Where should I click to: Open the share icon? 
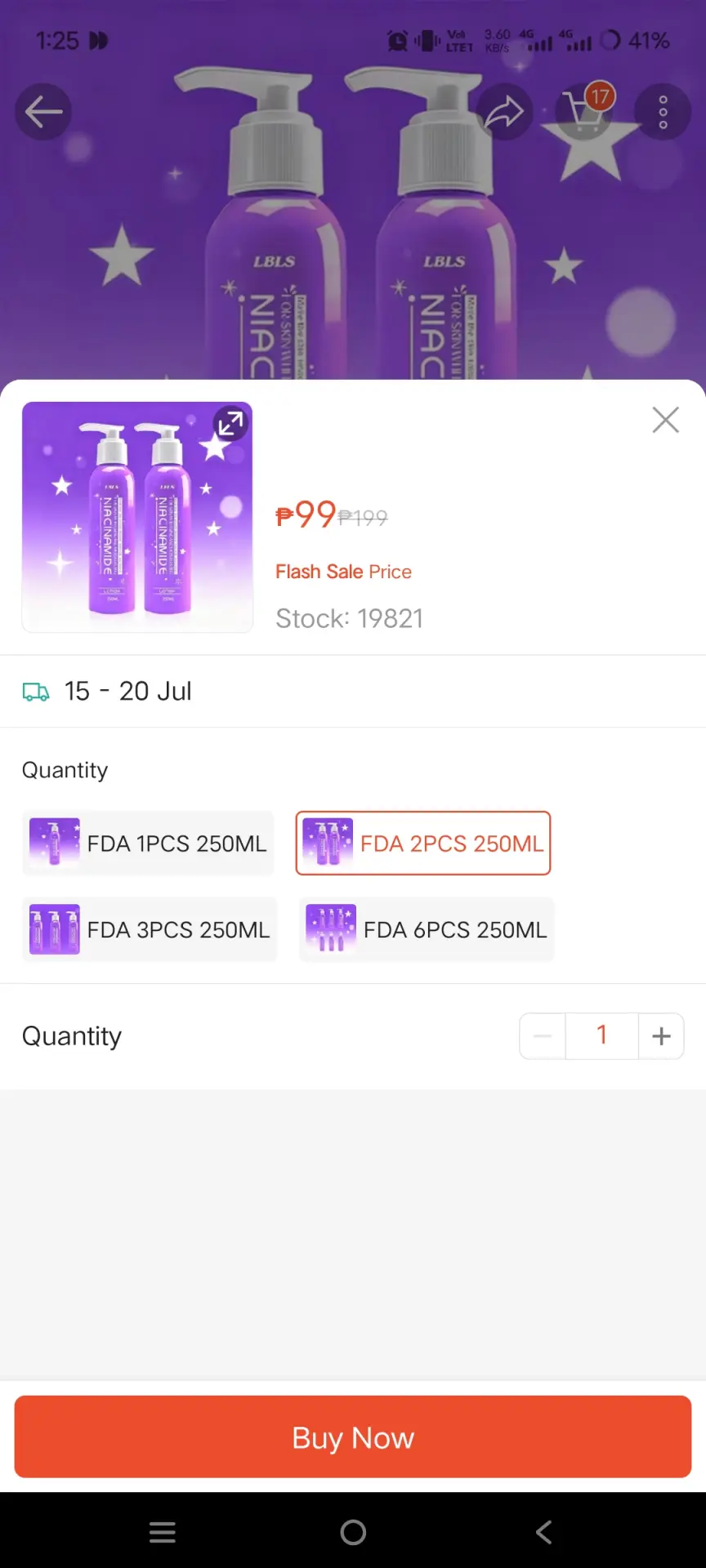(504, 112)
